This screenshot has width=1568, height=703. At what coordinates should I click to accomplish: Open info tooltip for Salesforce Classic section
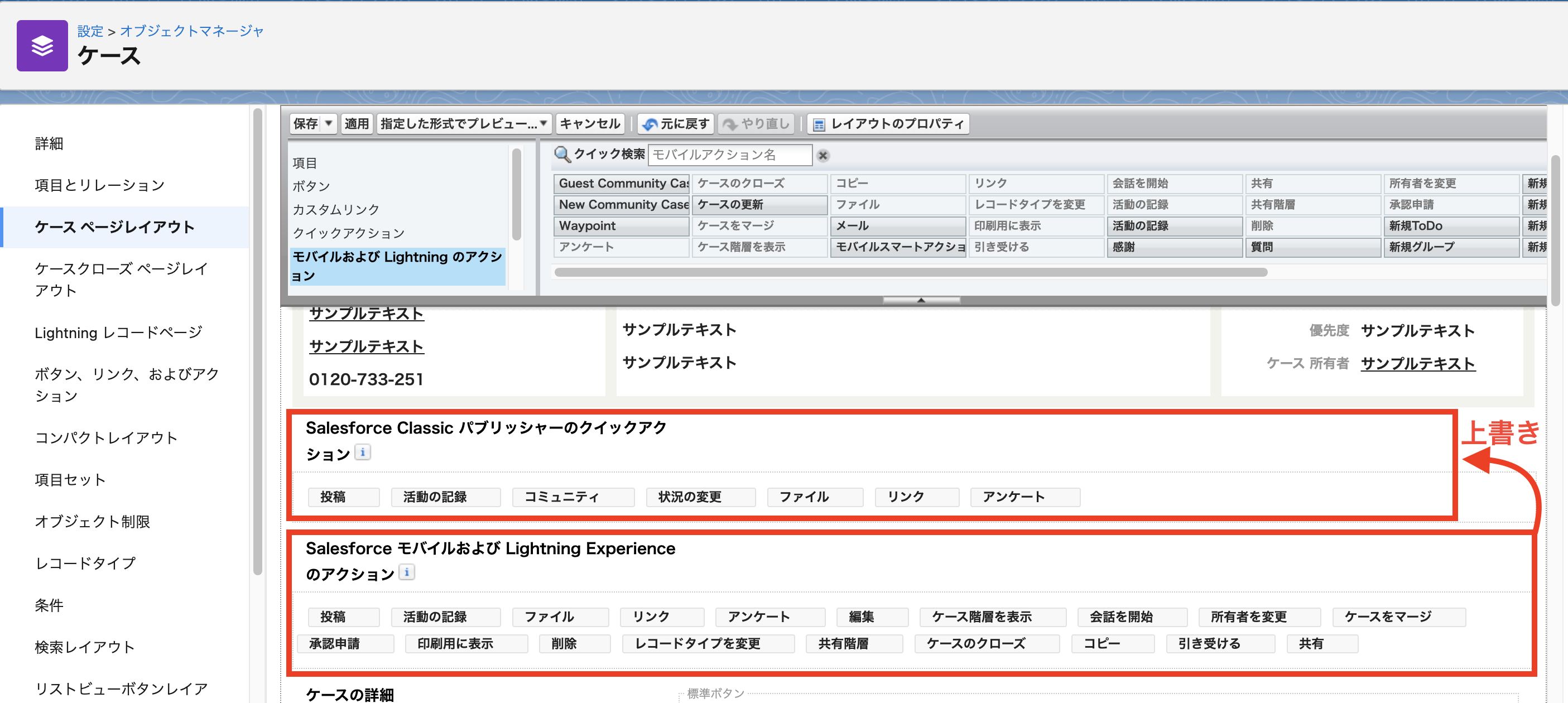(363, 451)
